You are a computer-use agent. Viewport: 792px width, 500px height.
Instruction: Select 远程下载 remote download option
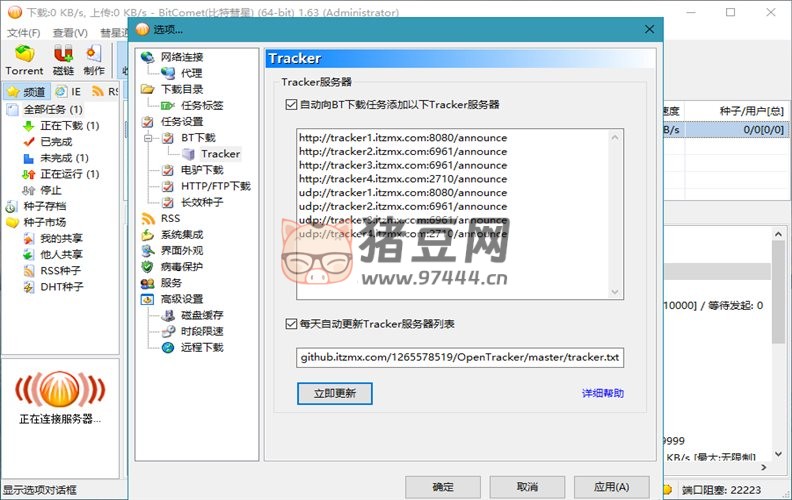(x=201, y=347)
